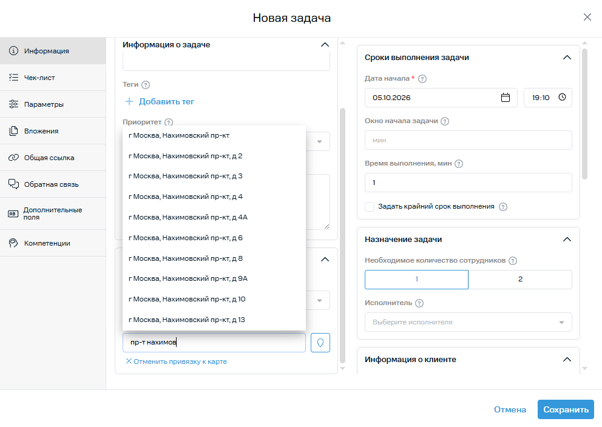Click the start date field 05.10.2026
The height and width of the screenshot is (427, 602).
tap(441, 98)
